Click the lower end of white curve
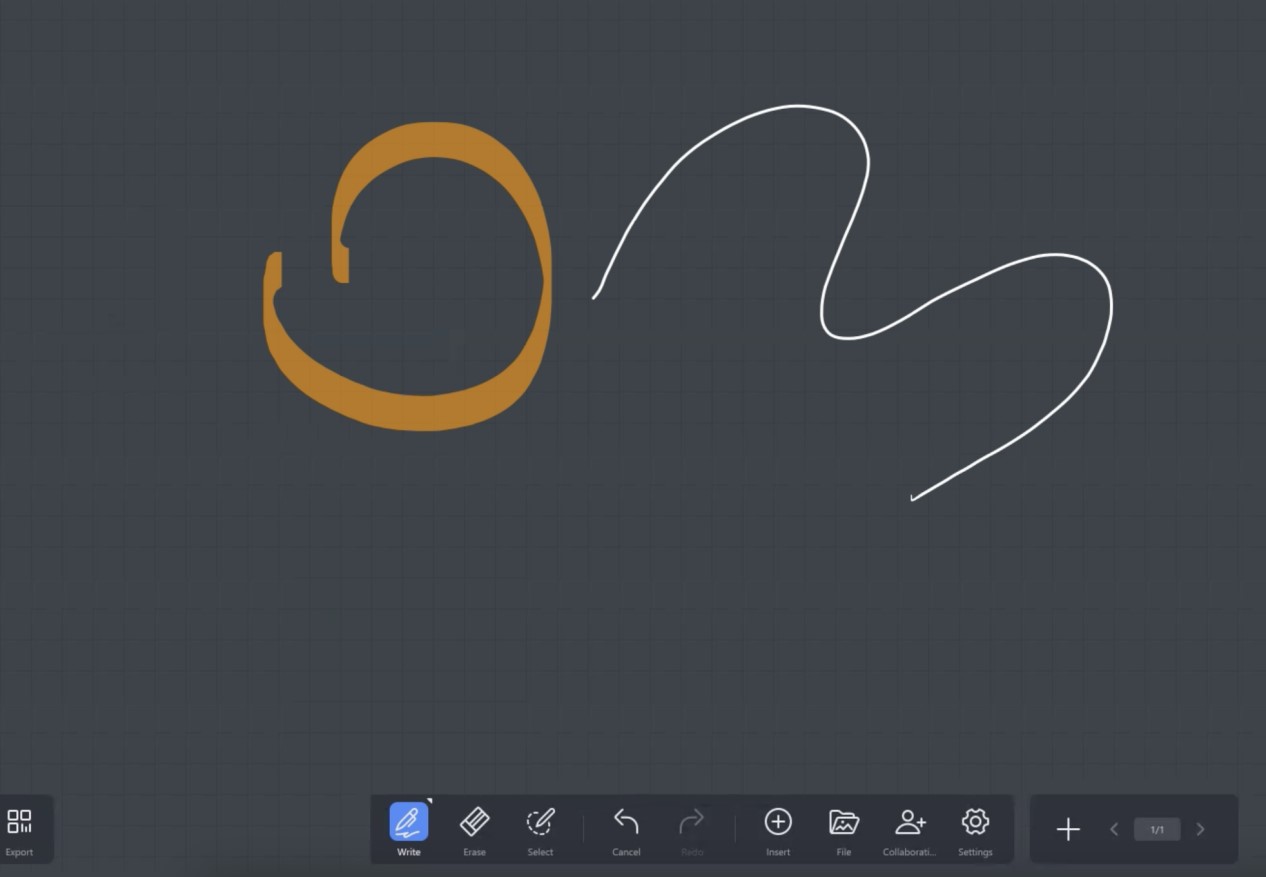Image resolution: width=1266 pixels, height=877 pixels. point(913,497)
